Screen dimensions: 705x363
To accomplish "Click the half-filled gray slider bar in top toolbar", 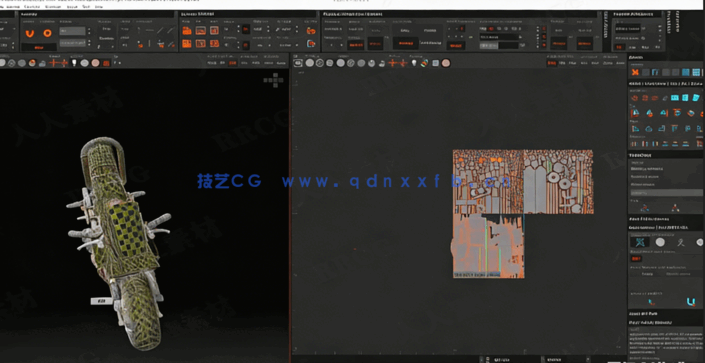I will tap(499, 46).
